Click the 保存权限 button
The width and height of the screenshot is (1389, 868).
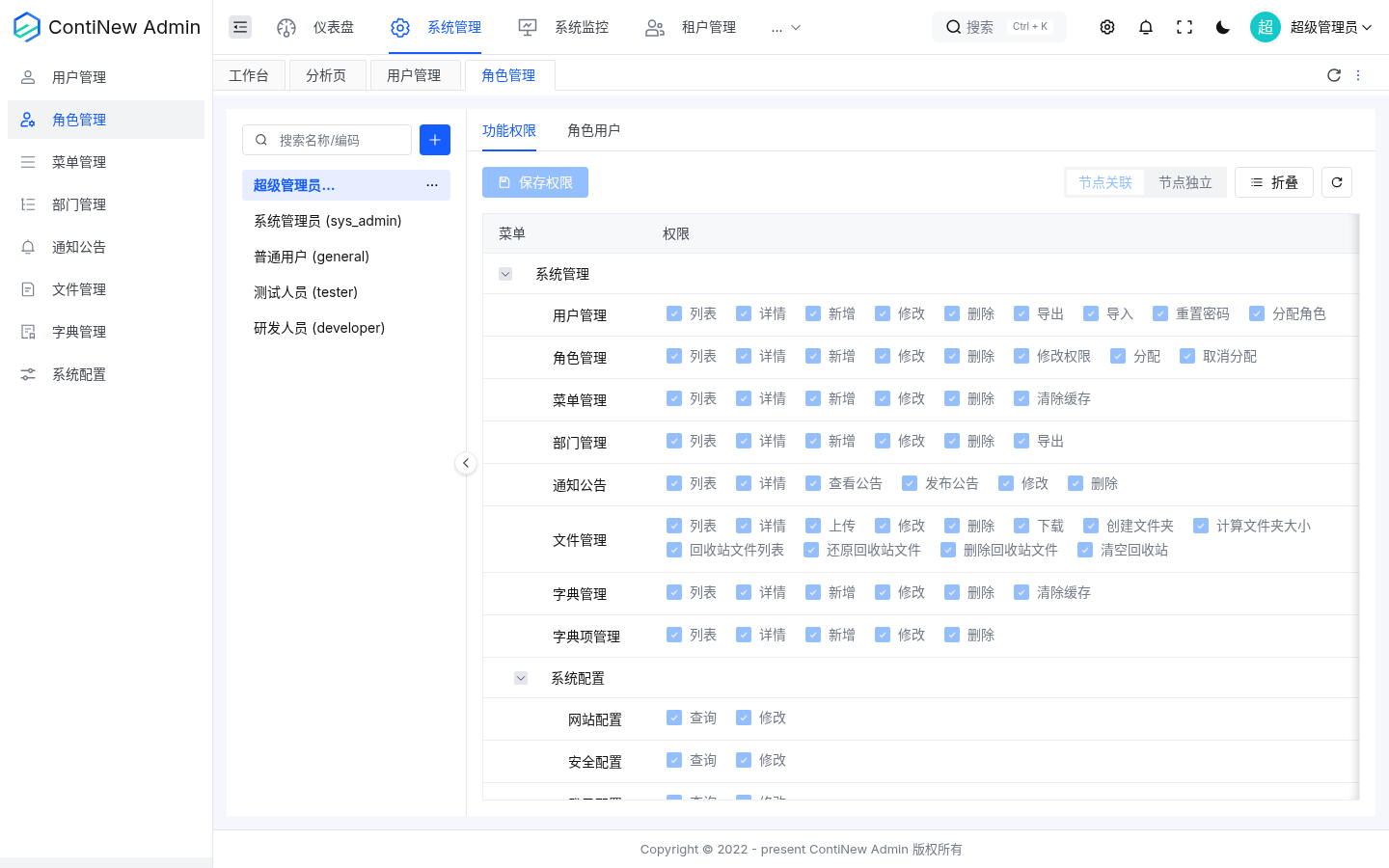[x=535, y=182]
